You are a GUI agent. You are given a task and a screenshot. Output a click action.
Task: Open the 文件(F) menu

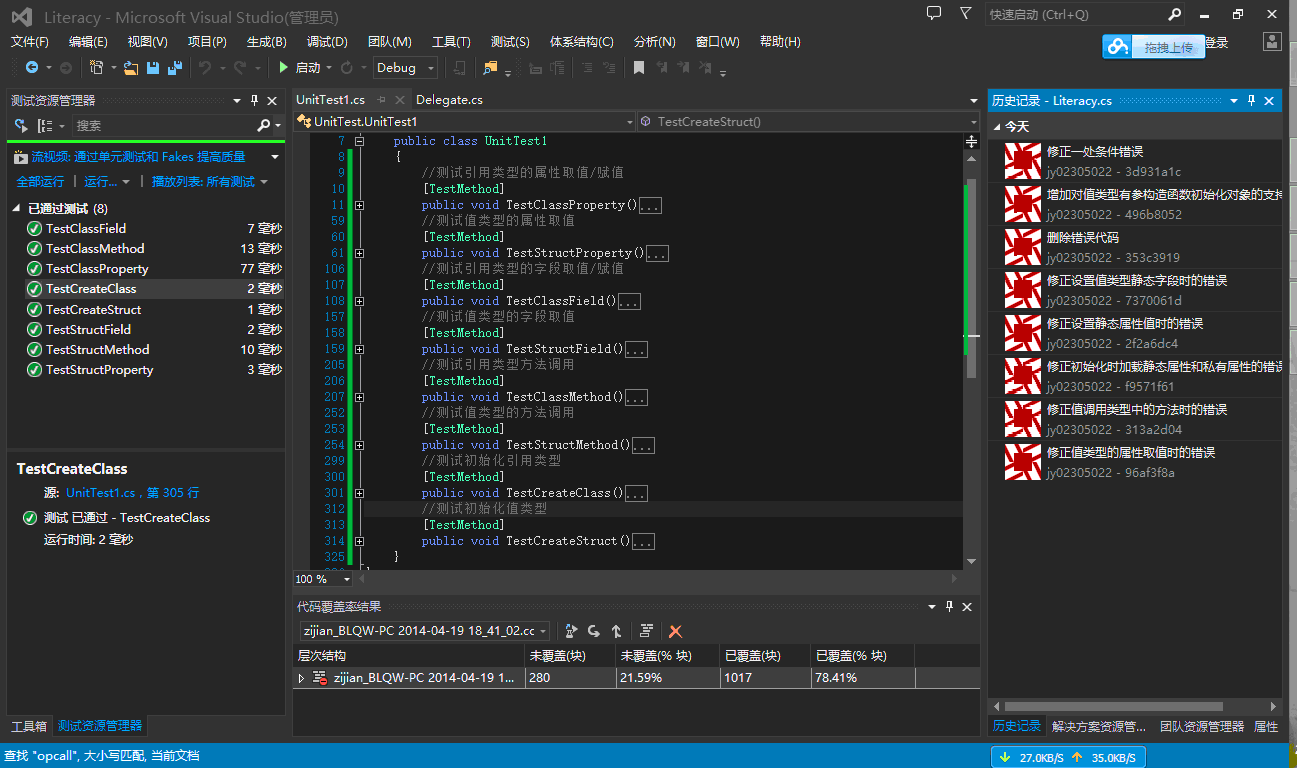point(30,42)
